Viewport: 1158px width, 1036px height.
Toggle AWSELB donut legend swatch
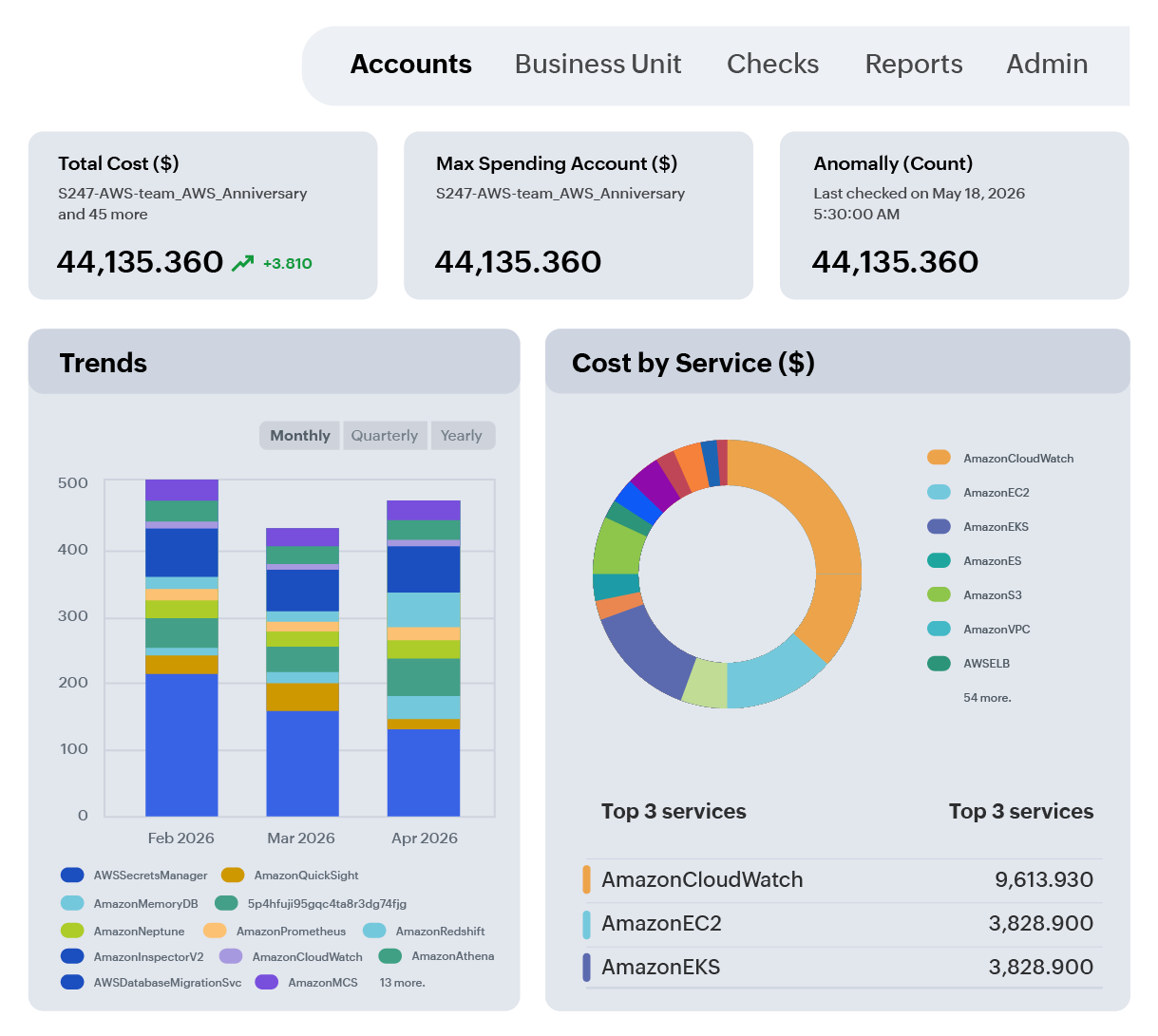pos(939,663)
